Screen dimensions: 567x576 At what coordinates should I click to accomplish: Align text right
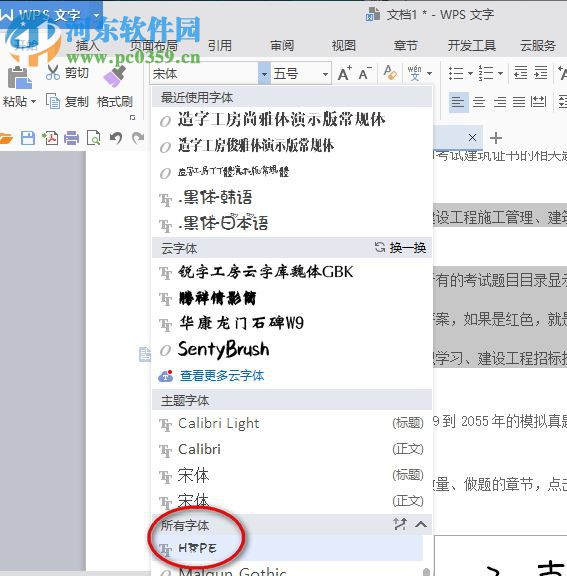[x=499, y=102]
